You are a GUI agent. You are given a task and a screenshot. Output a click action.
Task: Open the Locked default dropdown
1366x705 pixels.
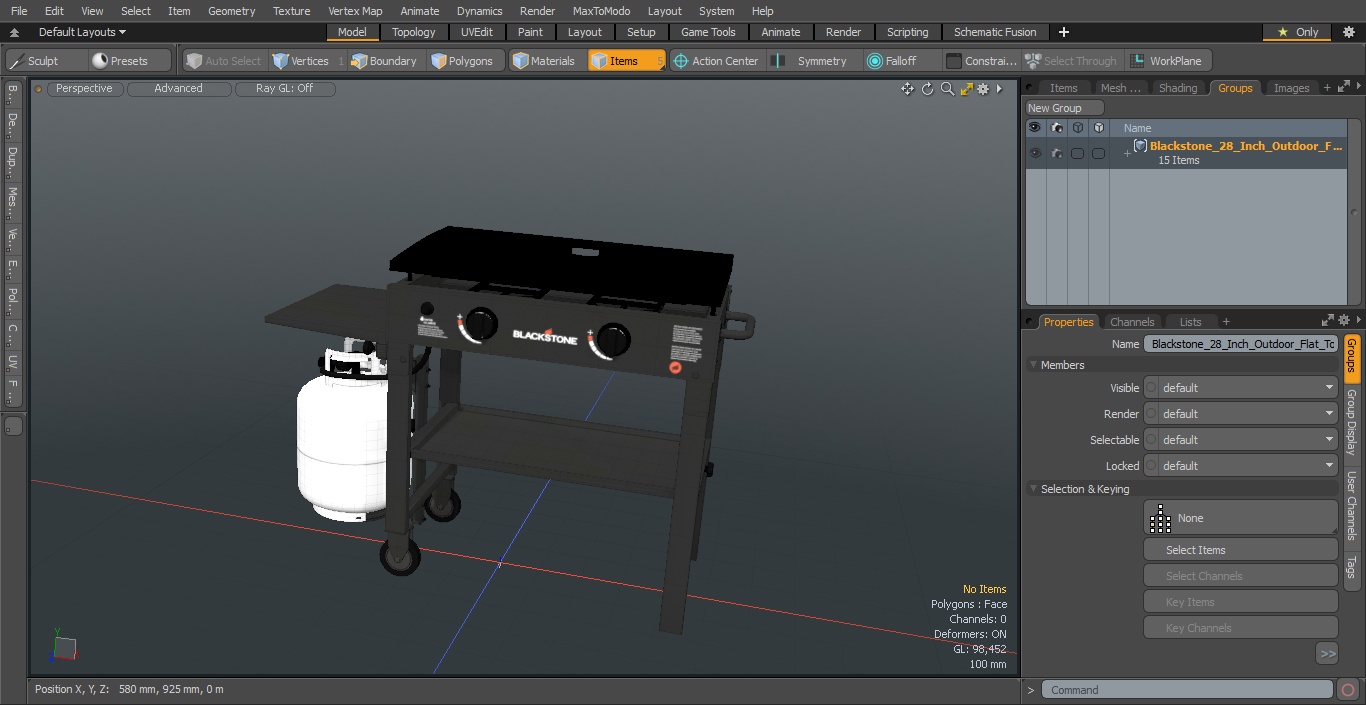click(1240, 466)
